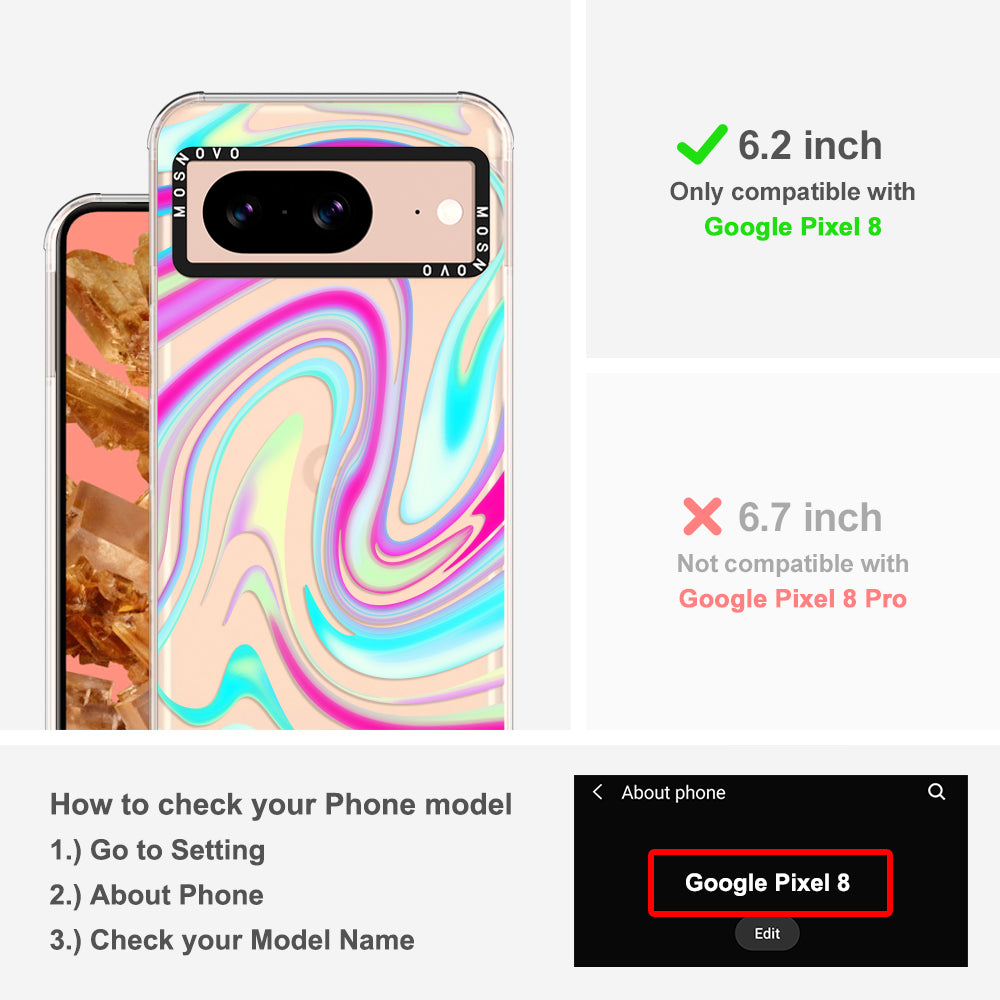Click step 2 About Phone text
This screenshot has height=1000, width=1000.
pyautogui.click(x=156, y=895)
